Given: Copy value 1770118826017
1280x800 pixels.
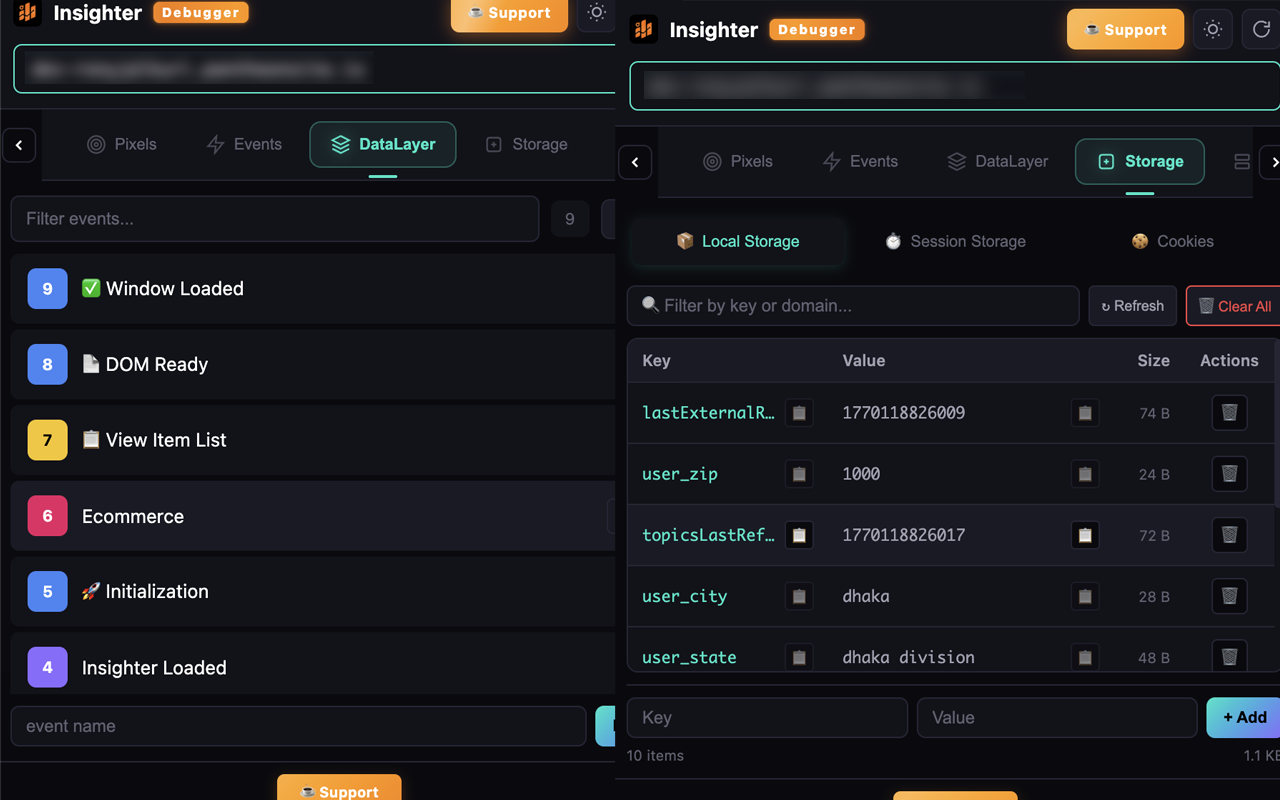Looking at the screenshot, I should point(1085,535).
